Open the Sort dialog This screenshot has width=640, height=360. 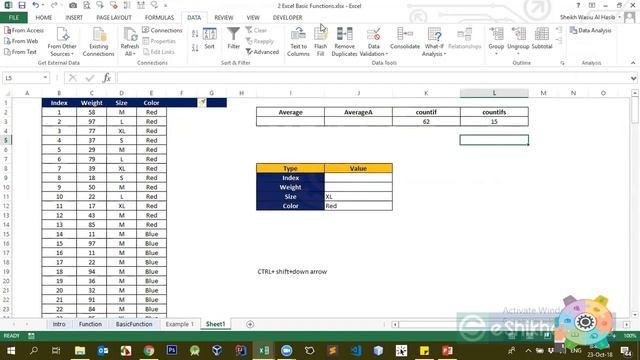point(209,39)
